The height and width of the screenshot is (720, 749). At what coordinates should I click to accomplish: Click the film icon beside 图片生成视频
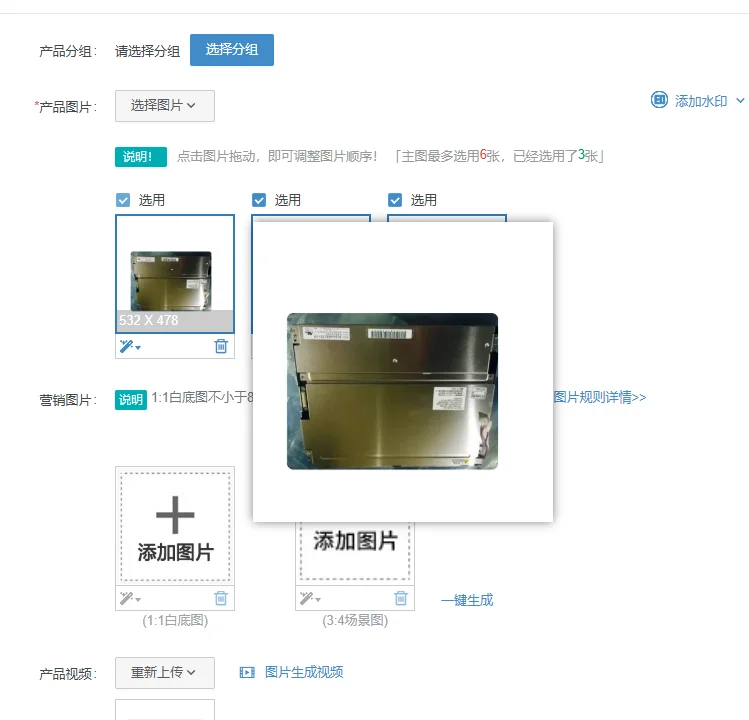coord(247,673)
